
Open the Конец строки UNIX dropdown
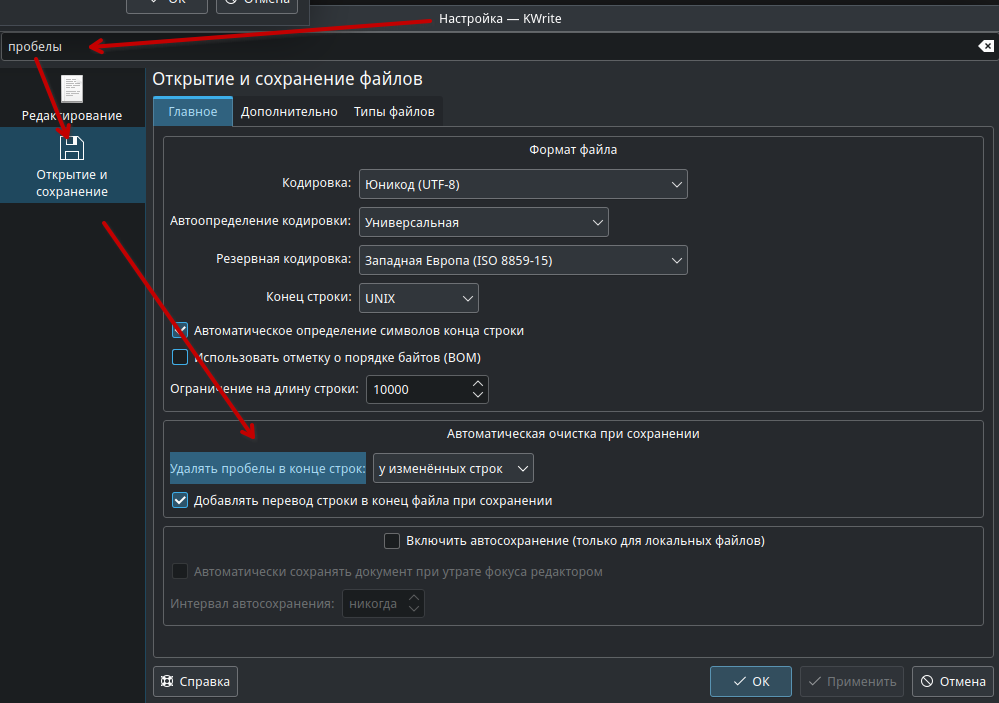point(419,298)
